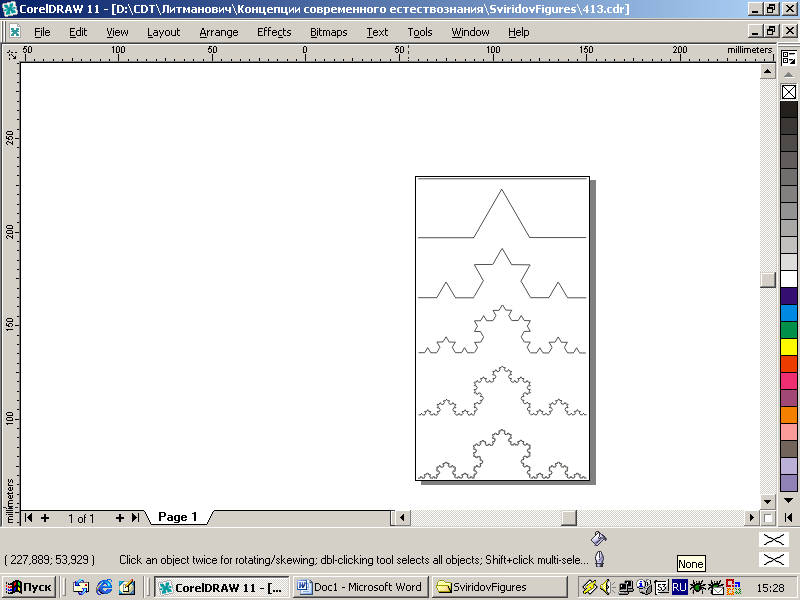Click the cursor coordinates readout in status bar

(49, 560)
